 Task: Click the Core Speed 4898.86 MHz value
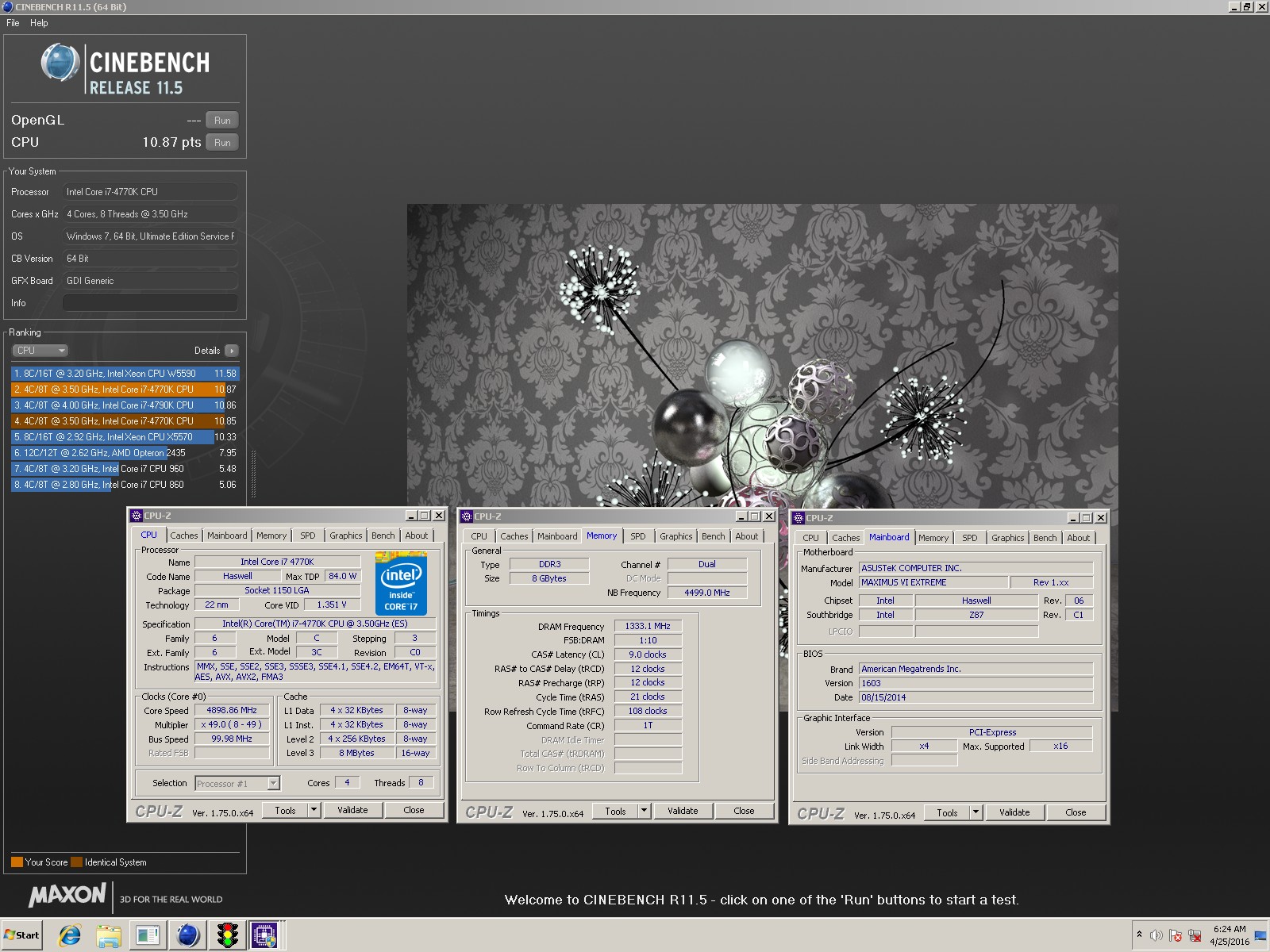pos(232,710)
